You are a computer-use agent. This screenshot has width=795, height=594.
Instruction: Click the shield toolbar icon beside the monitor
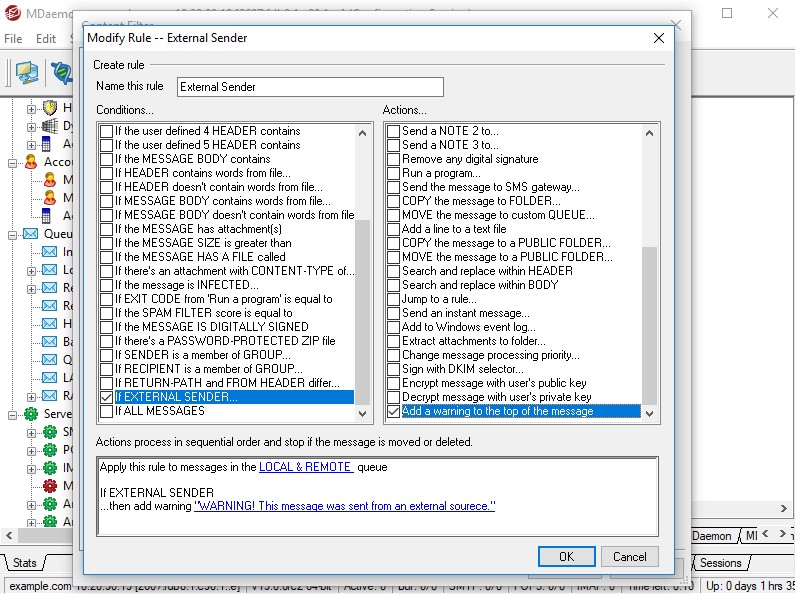[62, 73]
